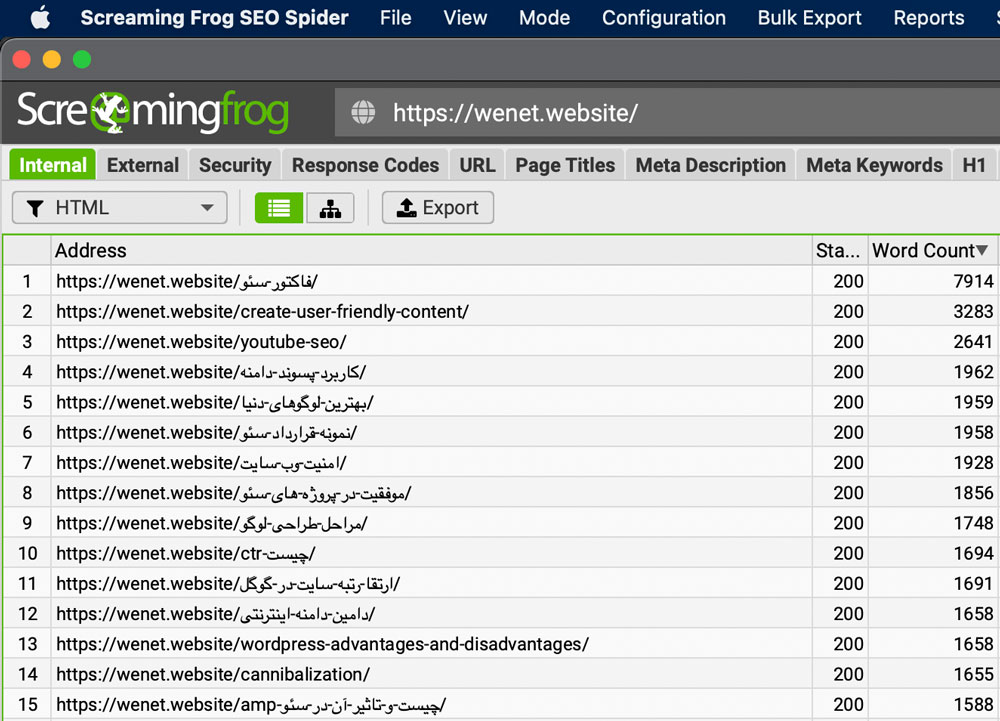The height and width of the screenshot is (721, 1000).
Task: Sort by the Sta... status column header
Action: click(x=839, y=251)
